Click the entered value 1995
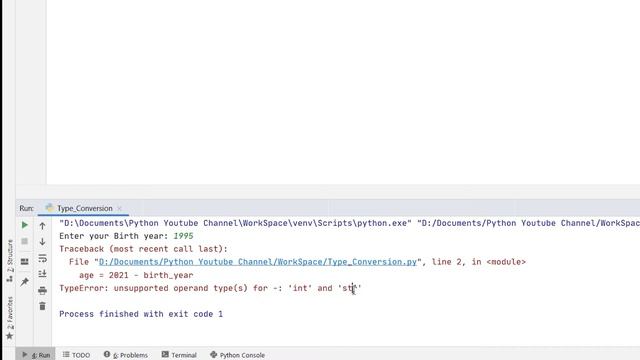The height and width of the screenshot is (360, 640). coord(183,236)
